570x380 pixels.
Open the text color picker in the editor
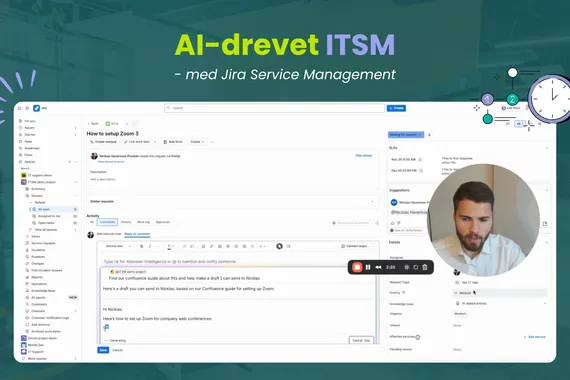point(170,247)
